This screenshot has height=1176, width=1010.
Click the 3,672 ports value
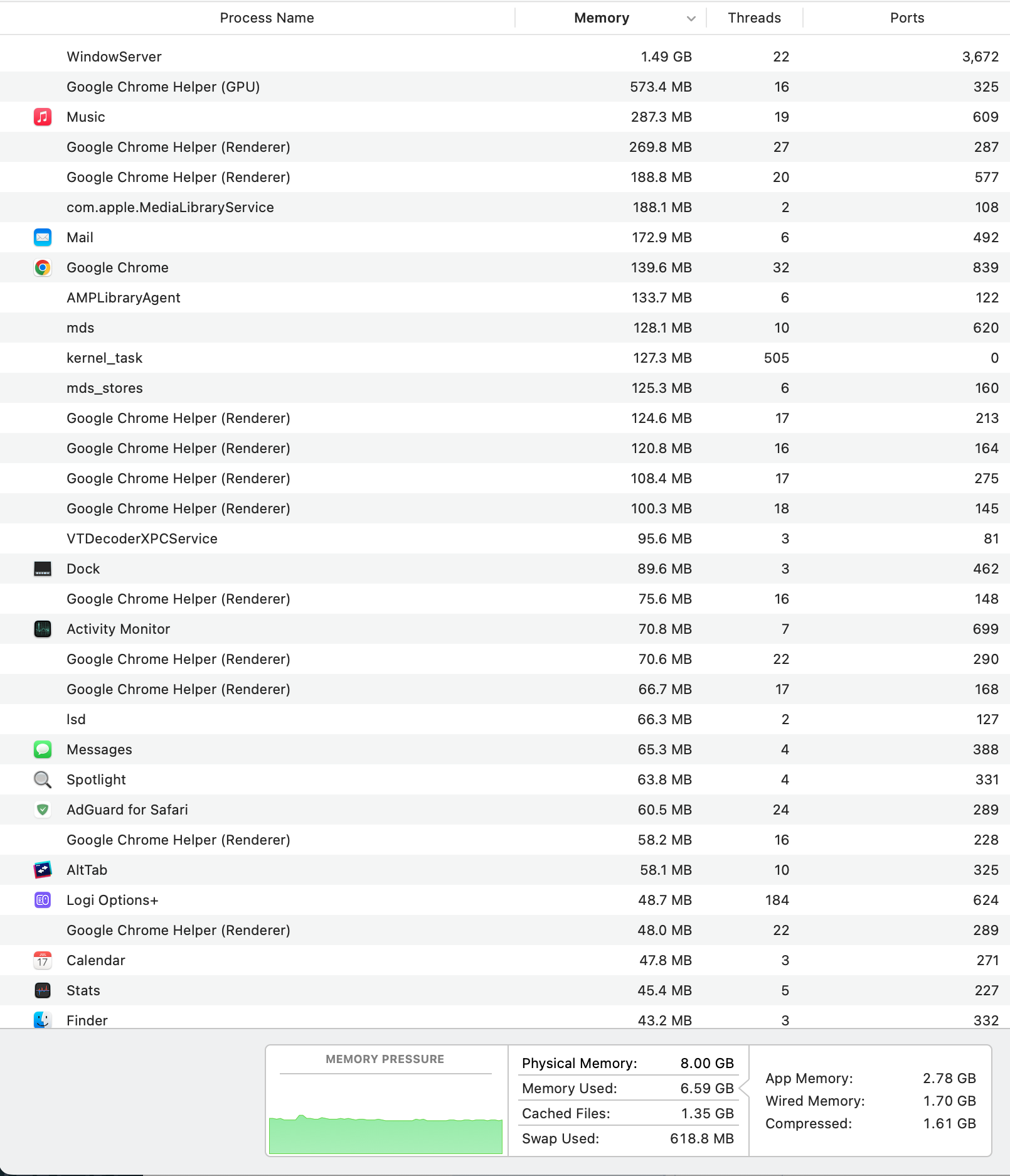[x=981, y=56]
